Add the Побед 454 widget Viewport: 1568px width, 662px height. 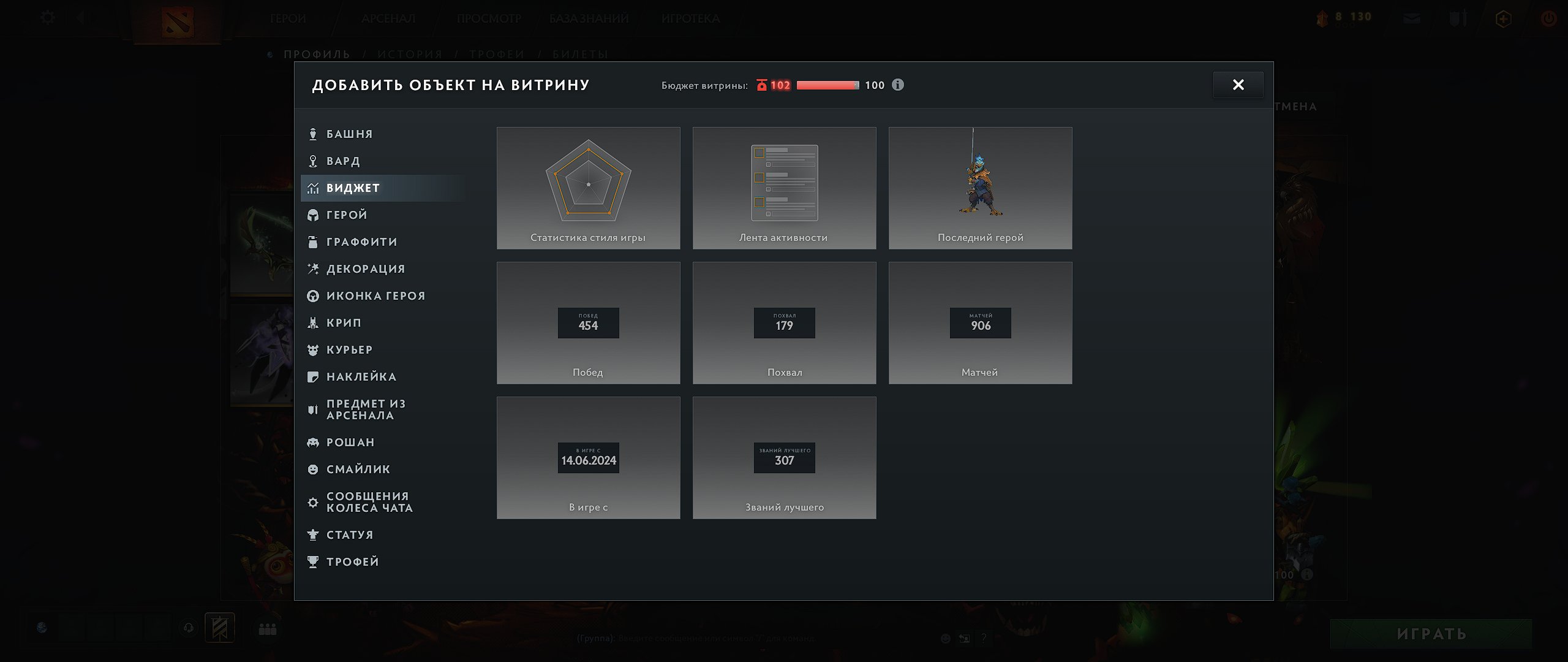pyautogui.click(x=589, y=323)
